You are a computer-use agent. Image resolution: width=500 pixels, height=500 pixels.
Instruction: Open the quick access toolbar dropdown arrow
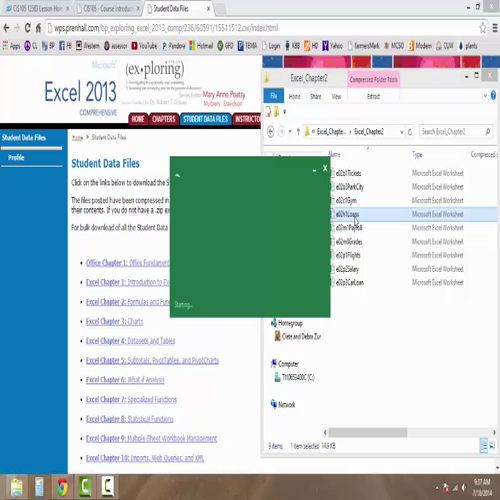click(x=284, y=112)
